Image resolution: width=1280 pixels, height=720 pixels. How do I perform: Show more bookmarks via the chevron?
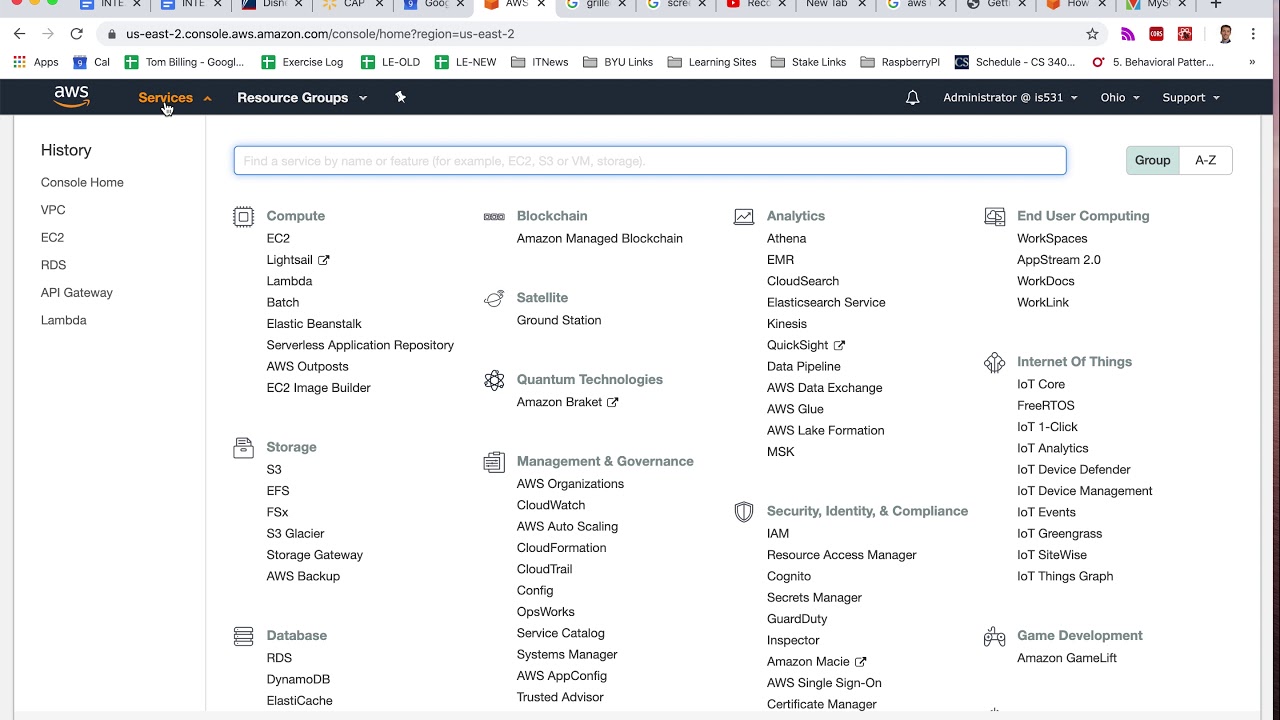tap(1252, 62)
